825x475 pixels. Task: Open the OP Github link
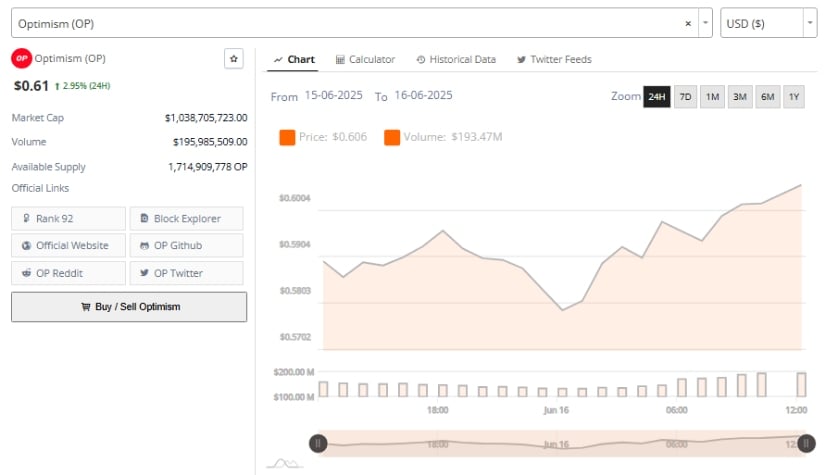186,246
